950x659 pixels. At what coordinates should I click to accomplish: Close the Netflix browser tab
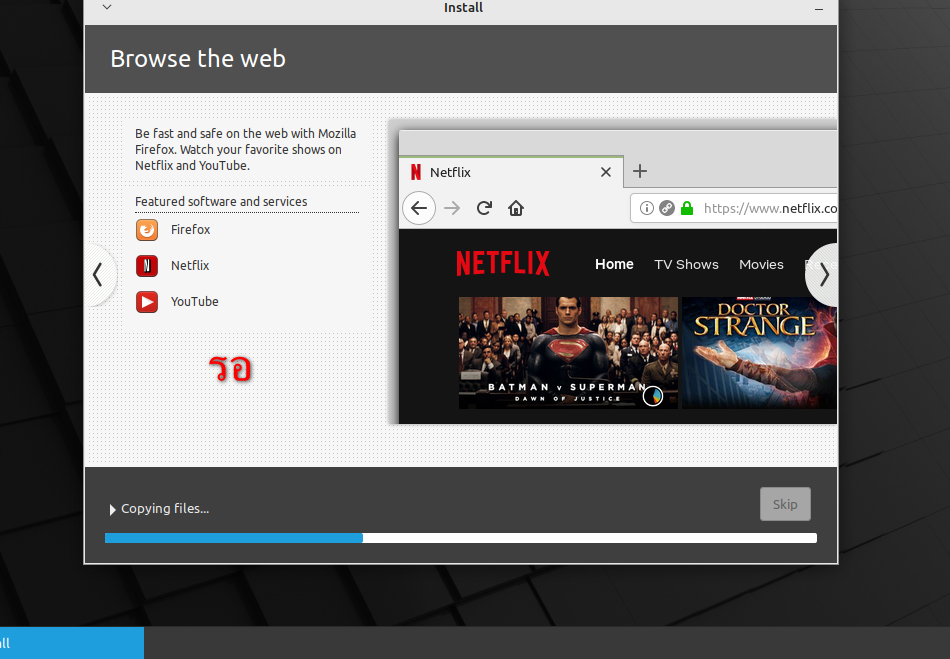(605, 172)
